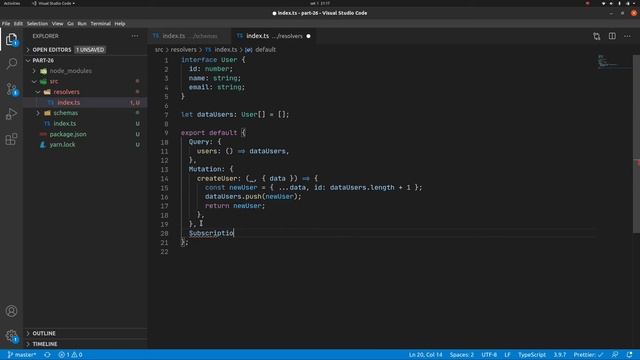Open the Terminal menu
640x360 pixels.
[x=100, y=24]
